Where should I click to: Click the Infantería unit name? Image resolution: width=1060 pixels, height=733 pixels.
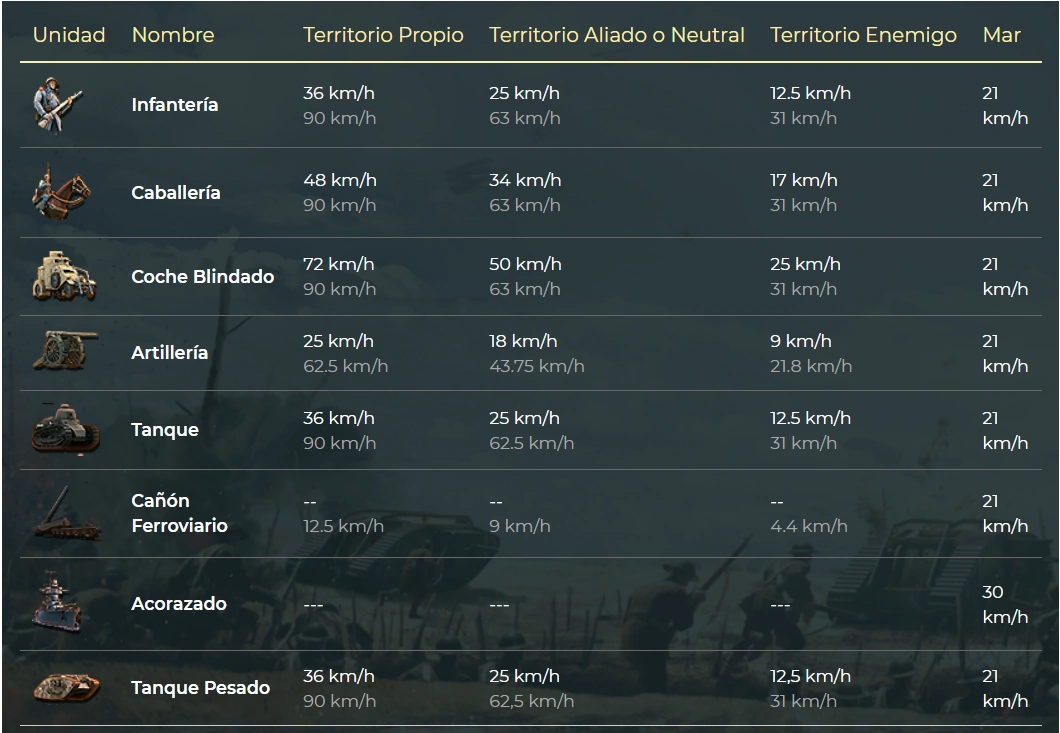(x=175, y=105)
